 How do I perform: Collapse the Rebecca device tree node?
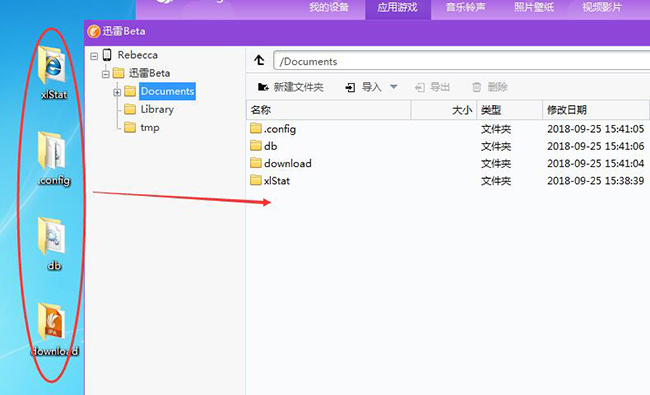click(x=94, y=56)
